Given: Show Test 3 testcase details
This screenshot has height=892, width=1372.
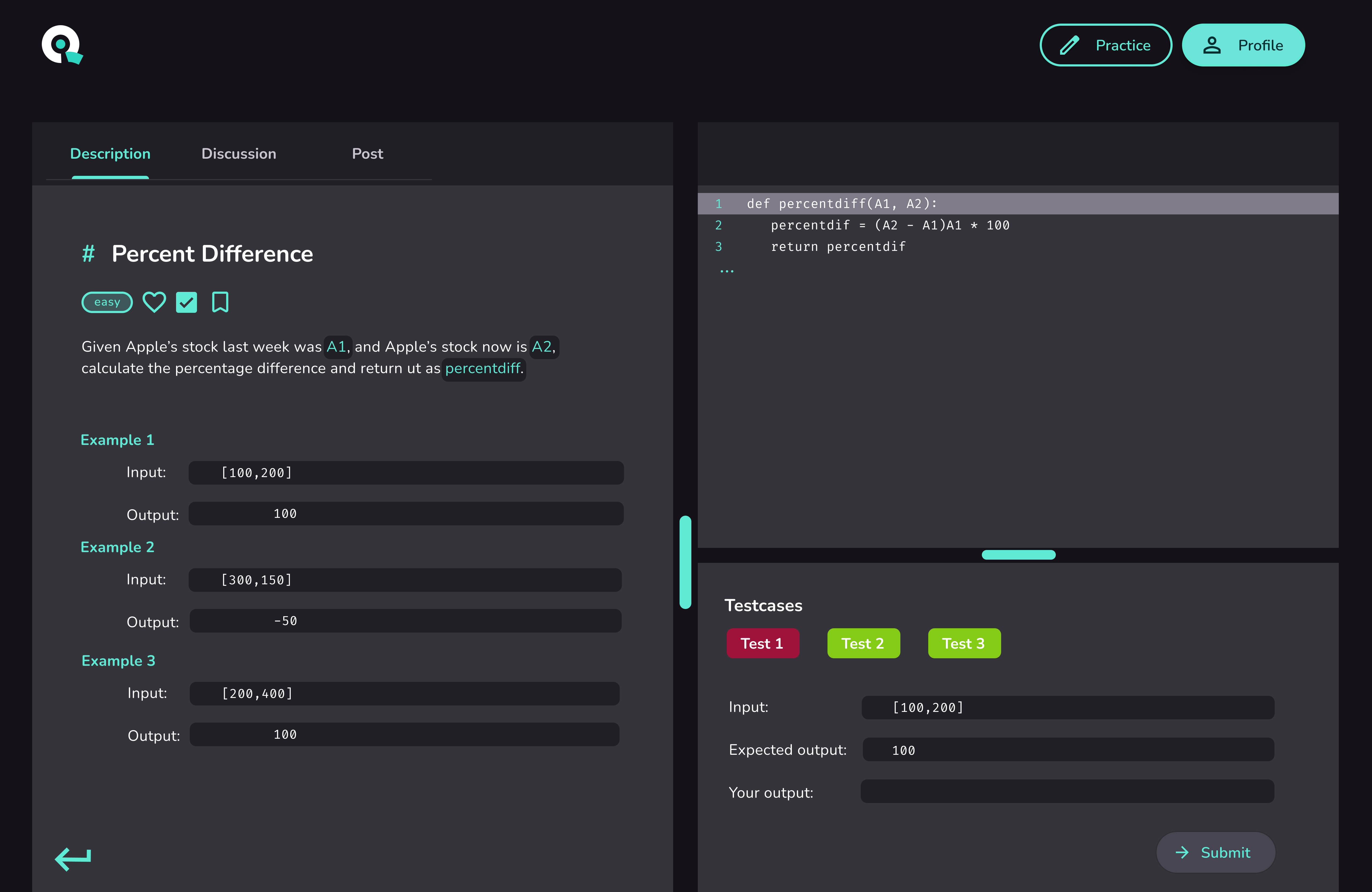Looking at the screenshot, I should click(964, 644).
